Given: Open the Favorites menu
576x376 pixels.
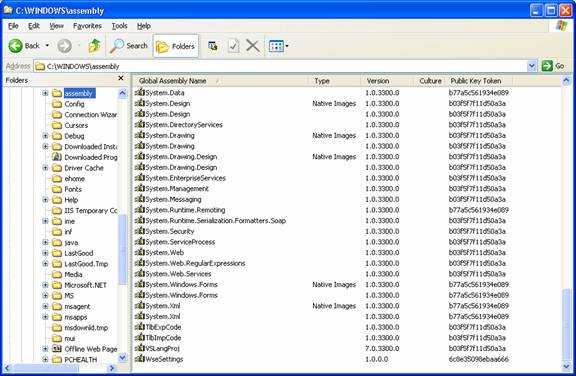Looking at the screenshot, I should [x=87, y=26].
